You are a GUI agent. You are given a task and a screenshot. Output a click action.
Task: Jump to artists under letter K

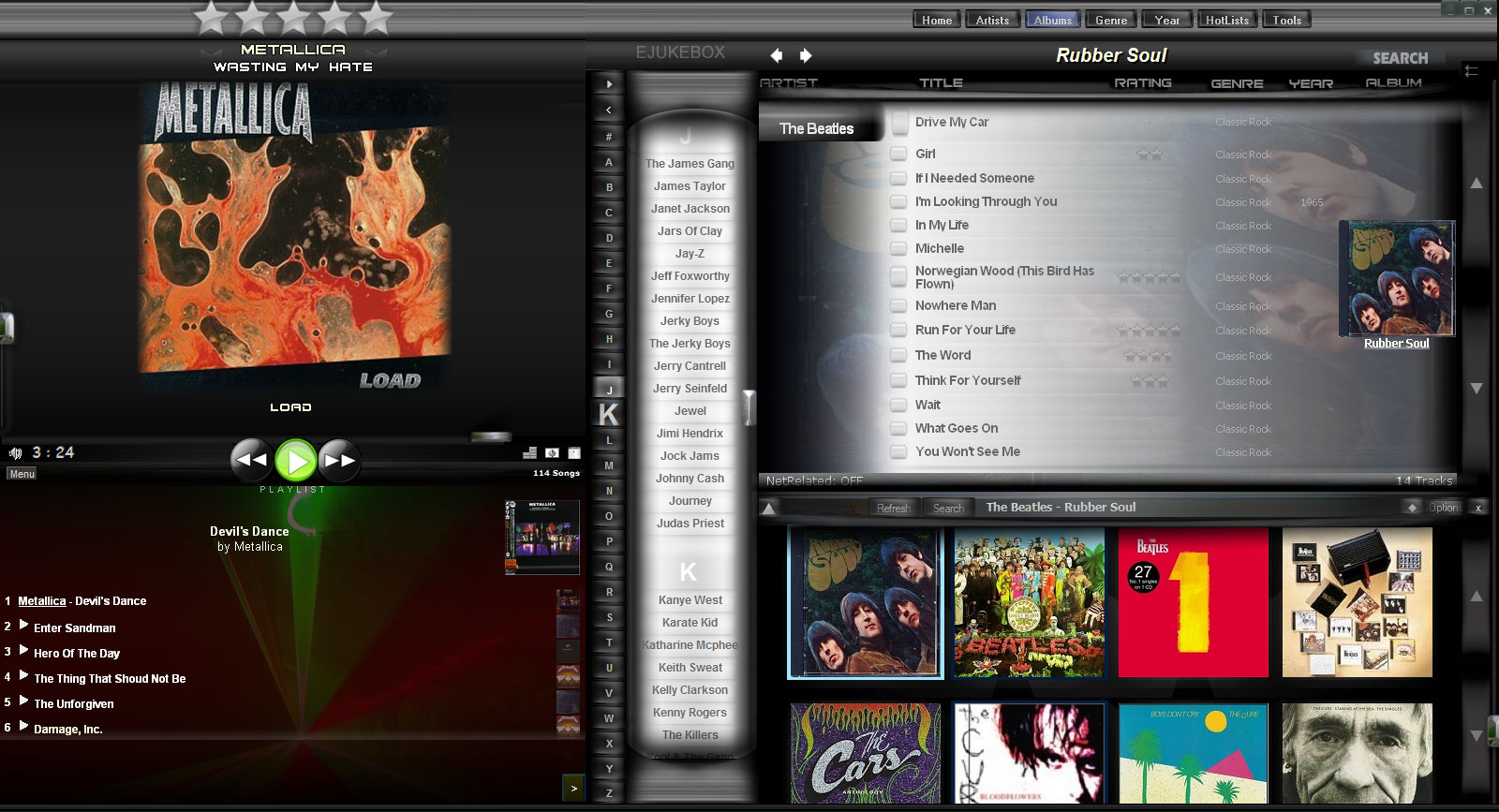609,414
